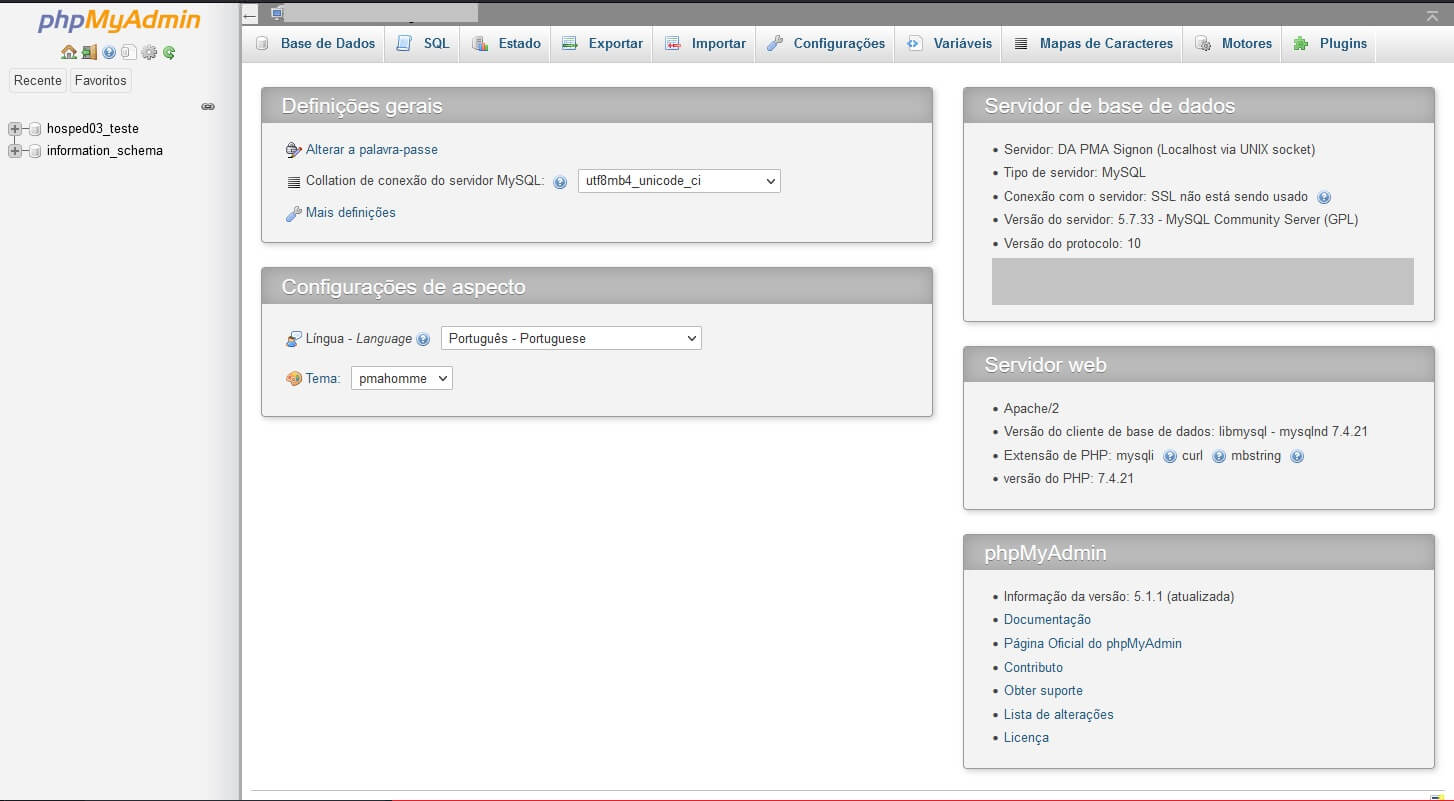Click the collapse chevron icon at top right
Viewport: 1454px width, 801px height.
1432,15
